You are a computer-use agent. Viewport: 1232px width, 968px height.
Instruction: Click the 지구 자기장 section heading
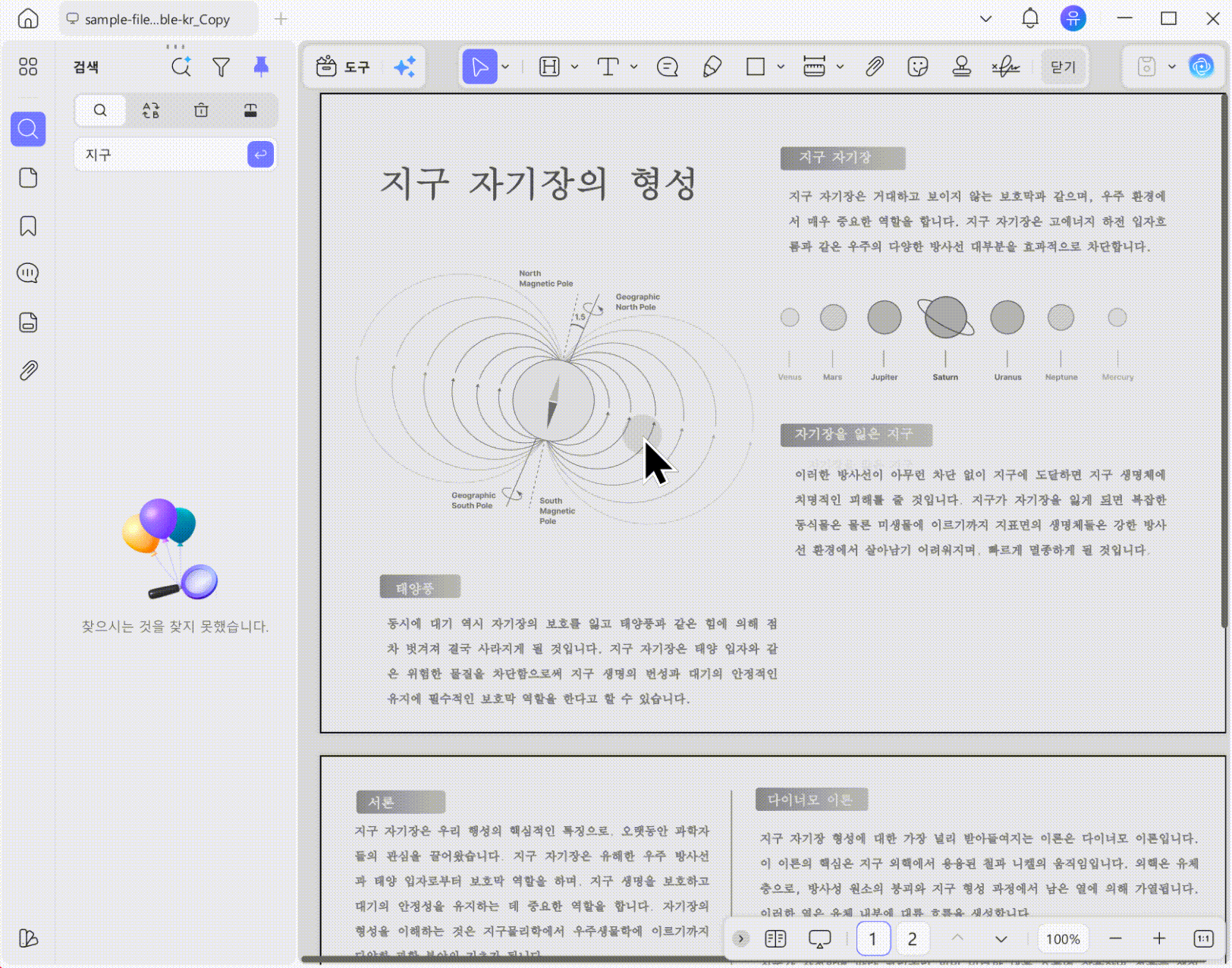click(842, 158)
